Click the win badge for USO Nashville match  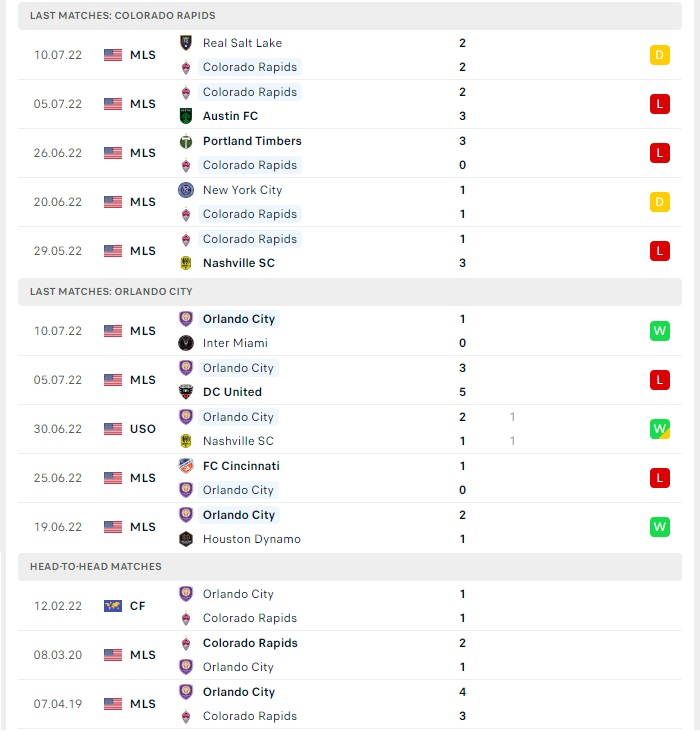tap(659, 429)
